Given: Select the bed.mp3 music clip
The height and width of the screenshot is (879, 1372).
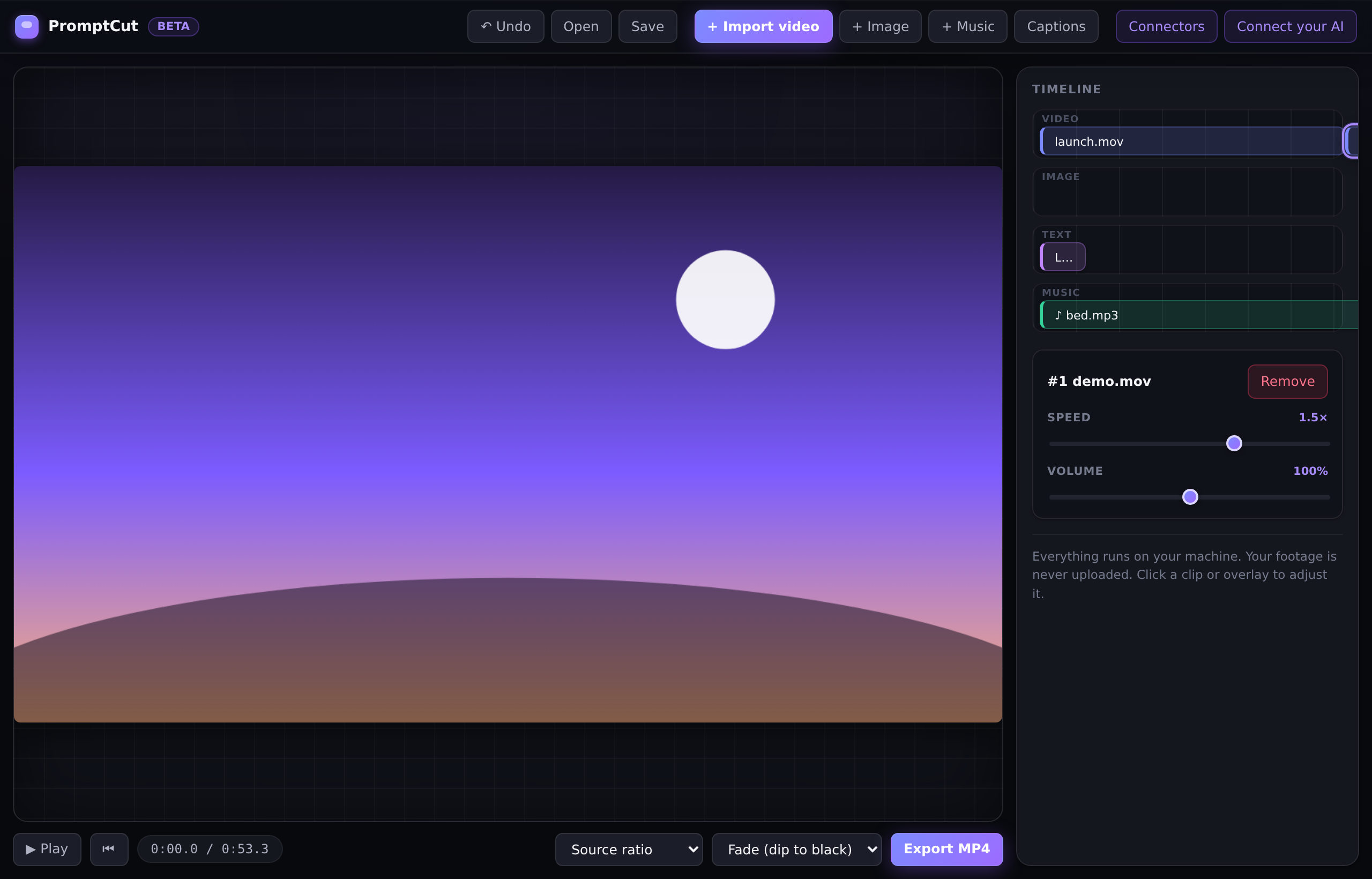Looking at the screenshot, I should (1198, 315).
